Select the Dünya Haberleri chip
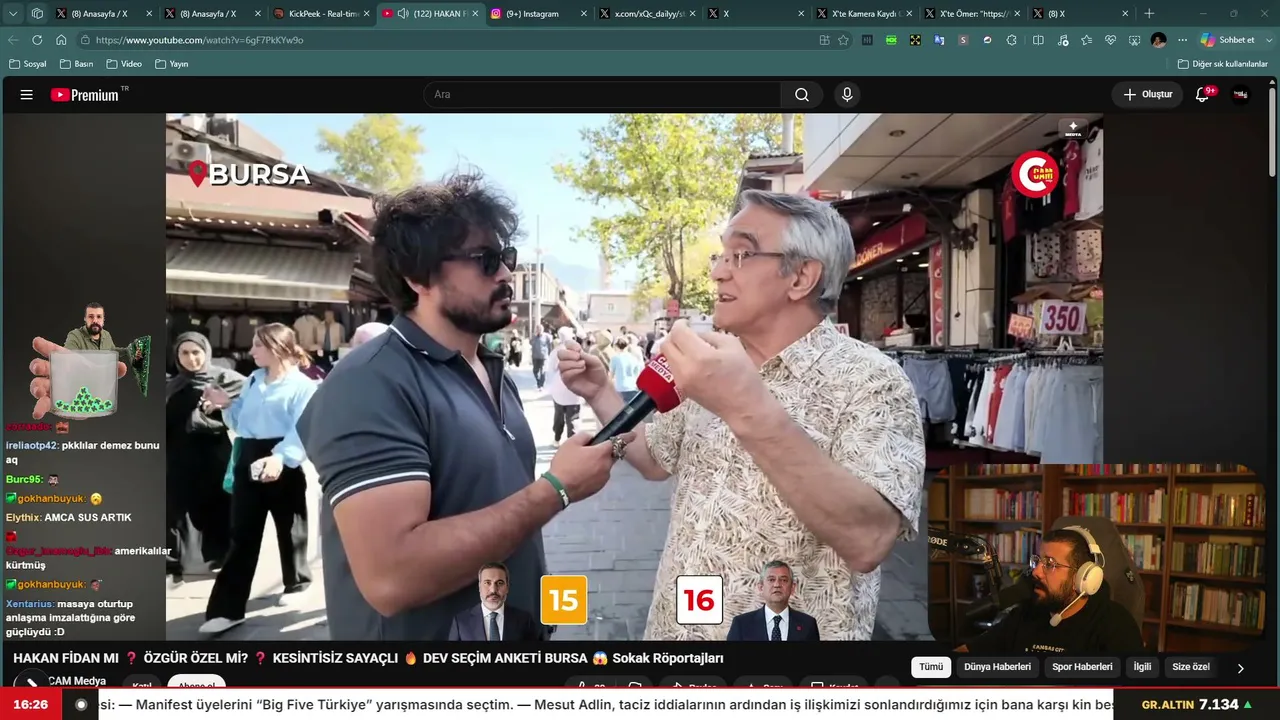Viewport: 1280px width, 720px height. tap(997, 667)
